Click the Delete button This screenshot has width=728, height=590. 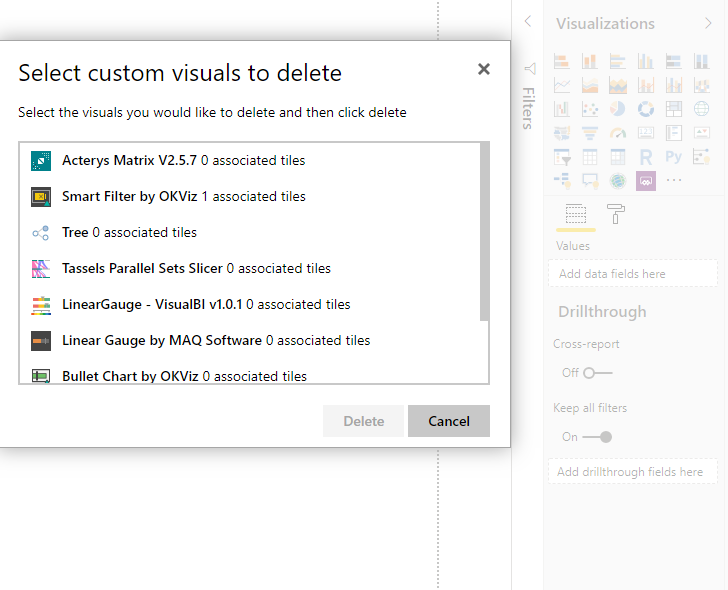[x=364, y=421]
